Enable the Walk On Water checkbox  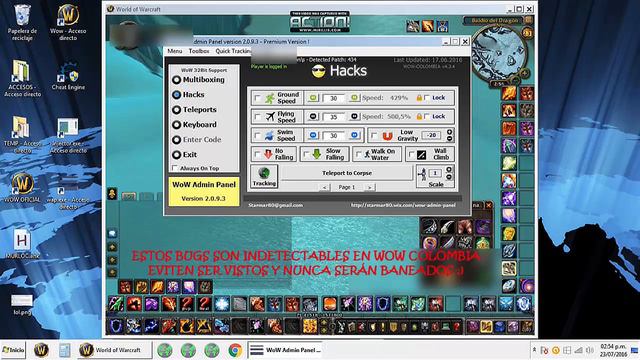coord(358,154)
